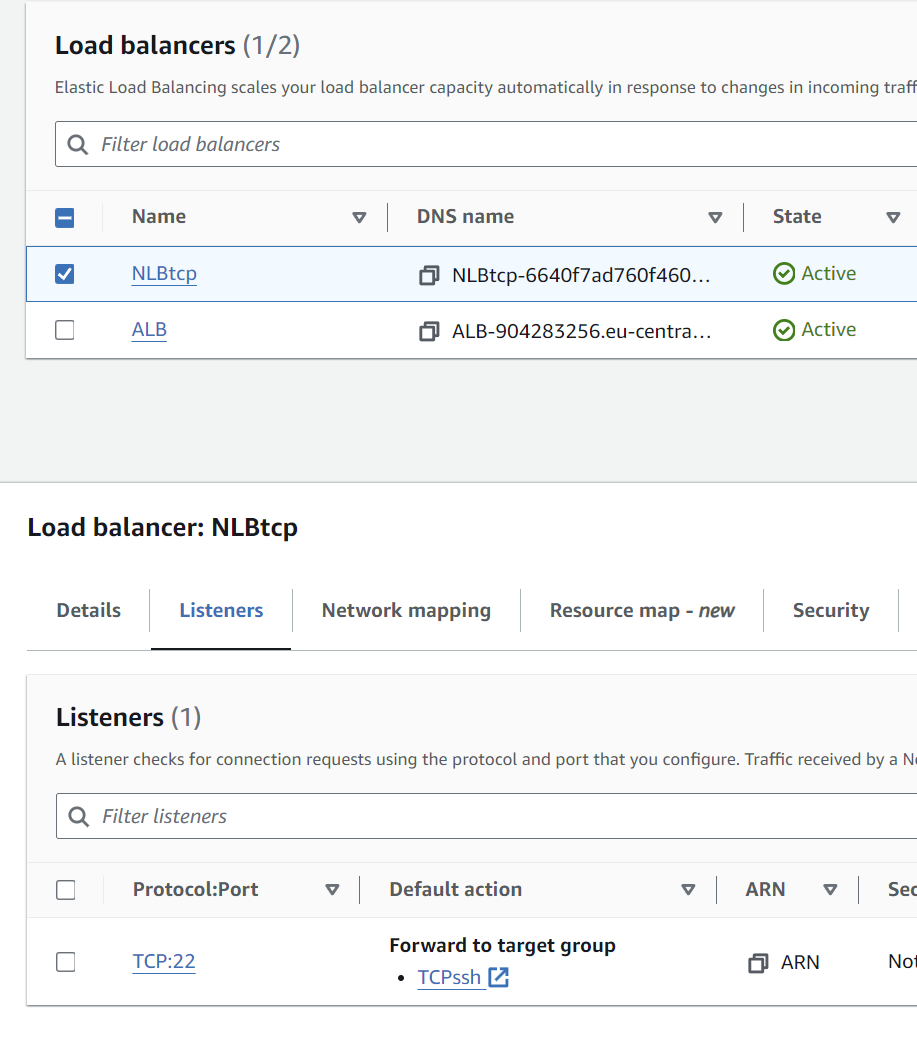Click the search icon in Filter listeners

coord(79,817)
